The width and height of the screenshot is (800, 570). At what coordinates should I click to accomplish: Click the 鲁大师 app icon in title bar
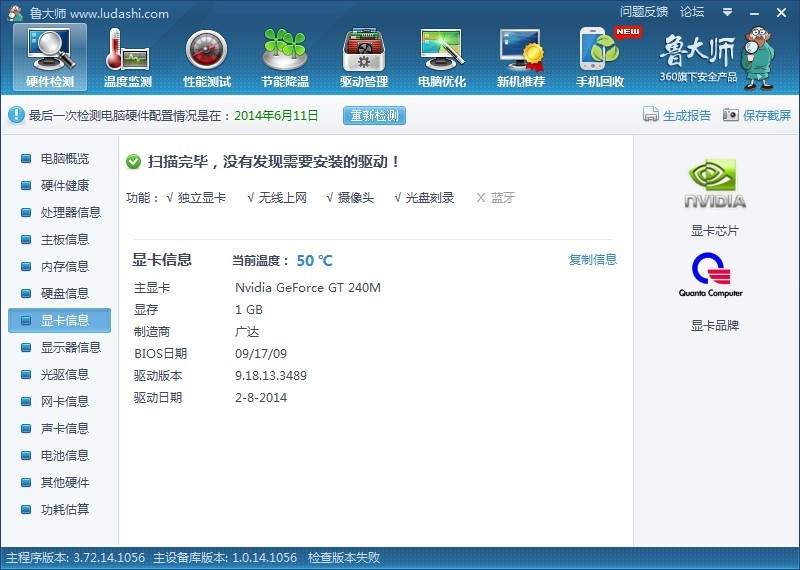click(x=15, y=13)
